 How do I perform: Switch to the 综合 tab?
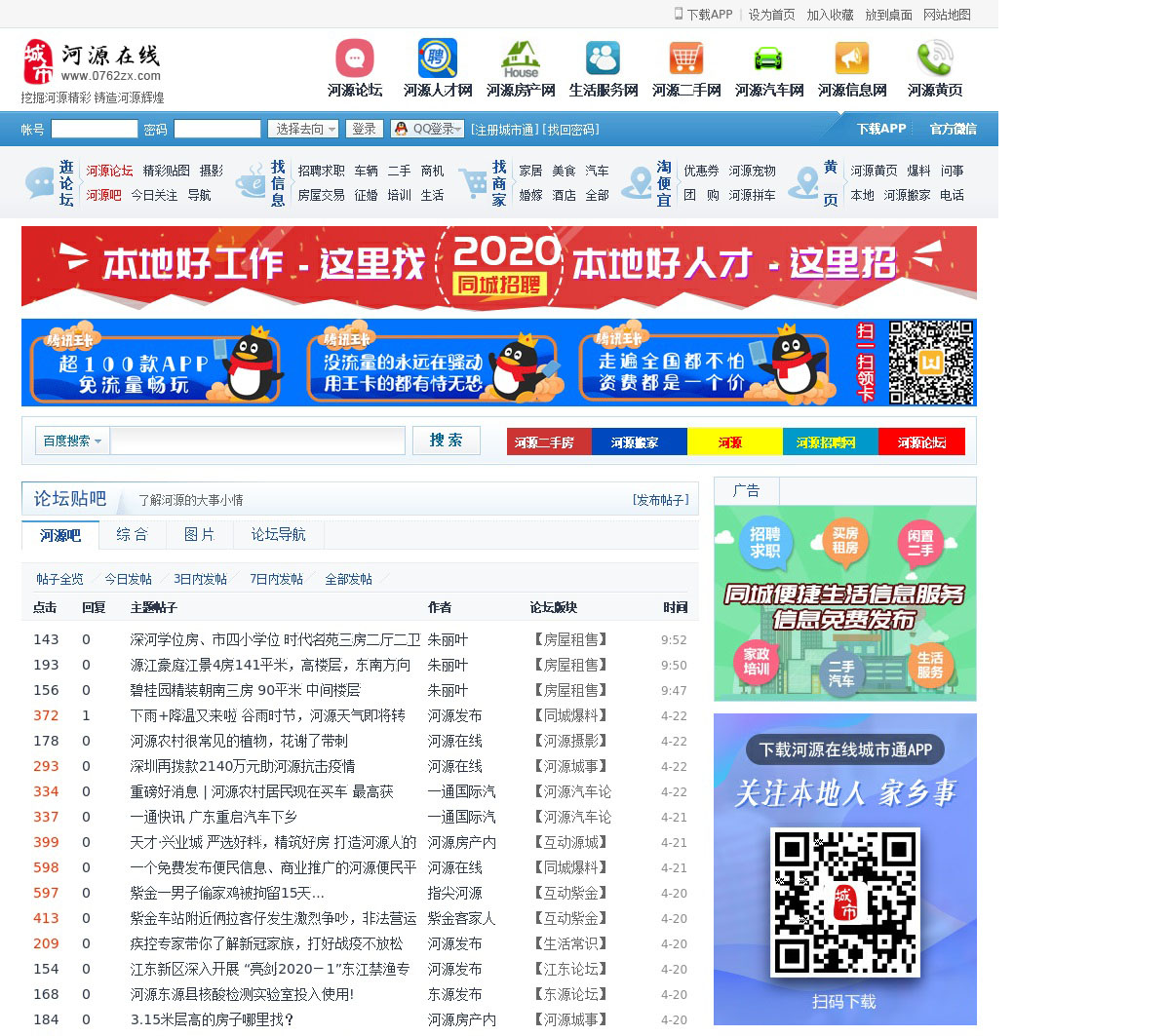(x=132, y=534)
